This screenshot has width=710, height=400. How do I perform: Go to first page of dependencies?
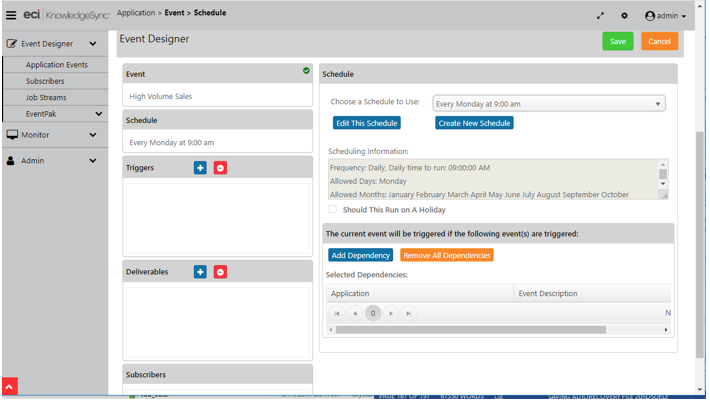[336, 313]
